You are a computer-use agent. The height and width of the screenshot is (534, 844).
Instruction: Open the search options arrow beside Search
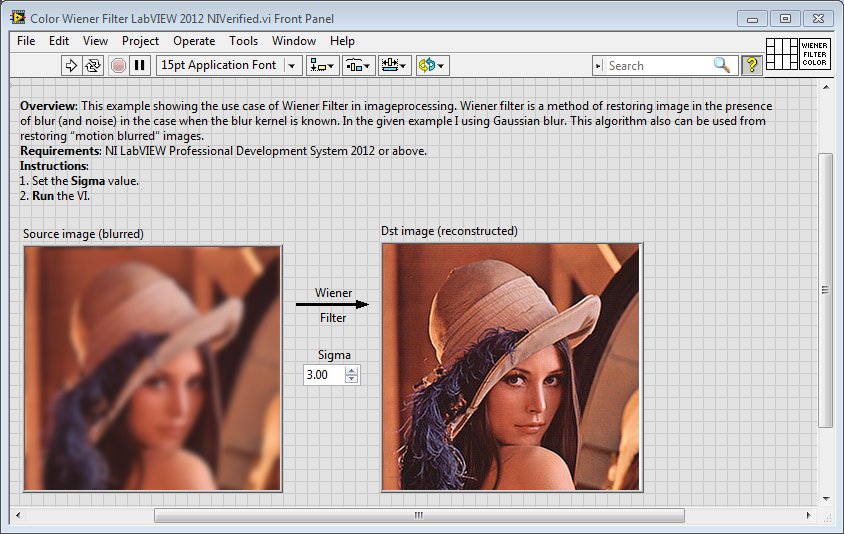[599, 66]
